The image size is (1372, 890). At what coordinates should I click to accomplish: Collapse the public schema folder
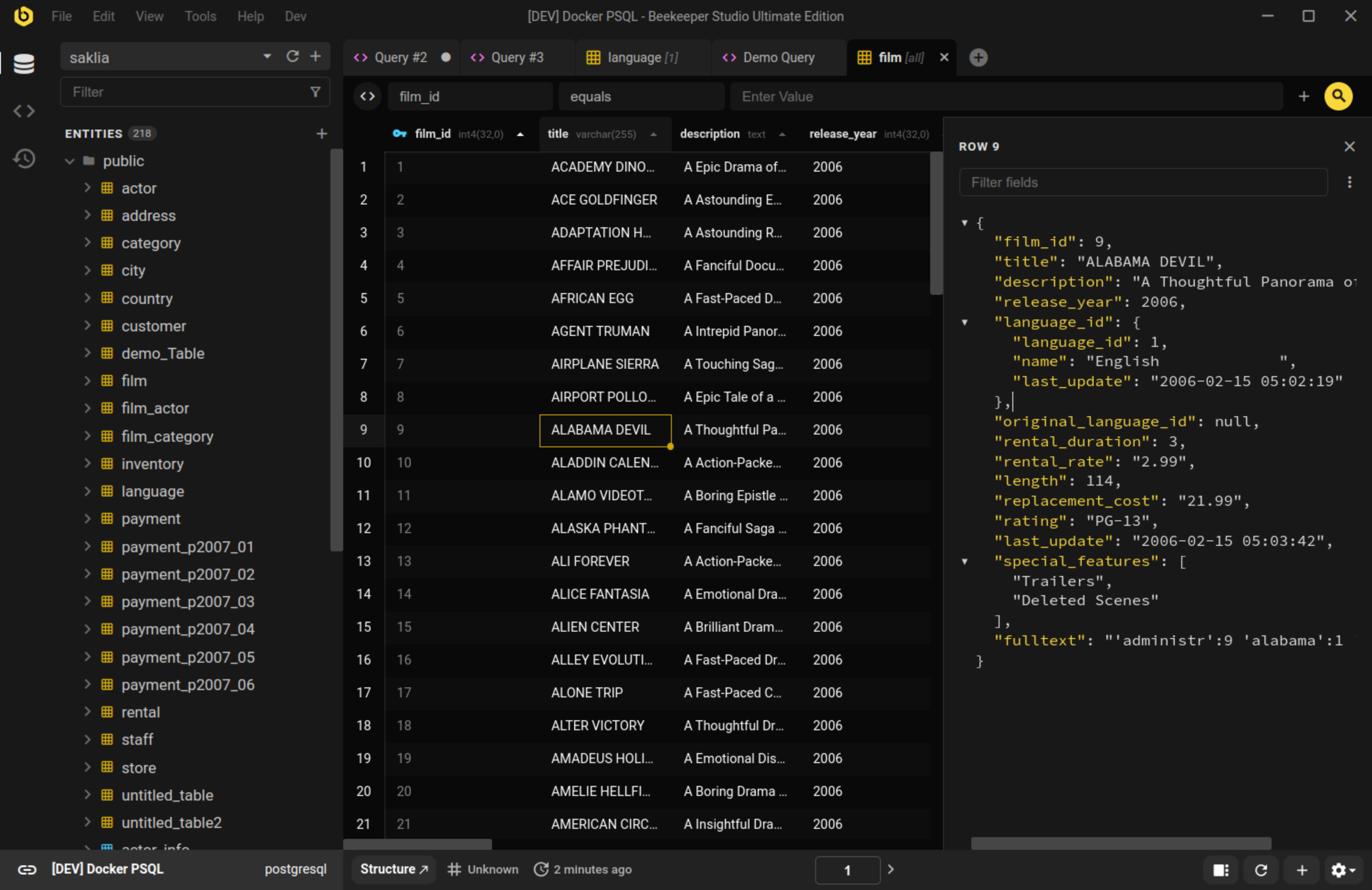click(x=70, y=161)
